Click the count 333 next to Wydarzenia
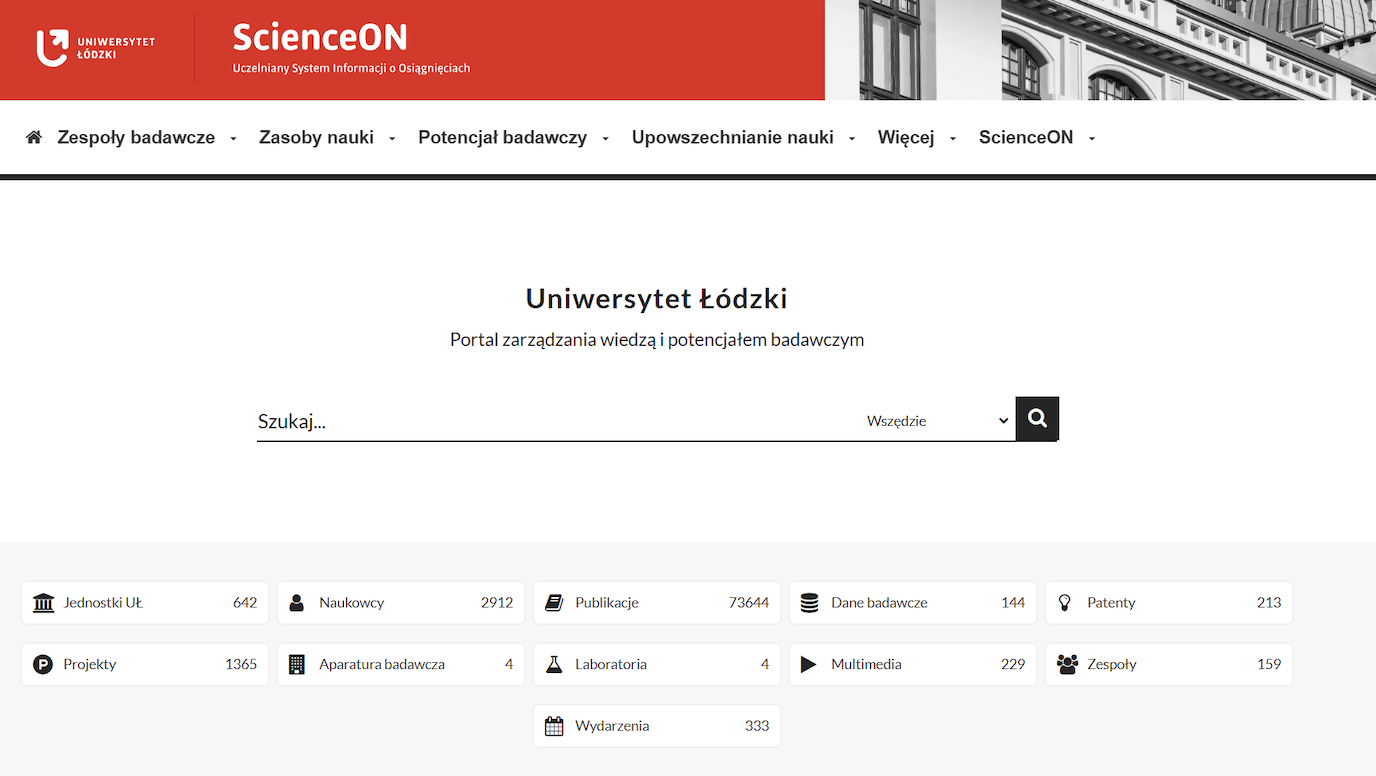Viewport: 1376px width, 776px height. pyautogui.click(x=757, y=726)
